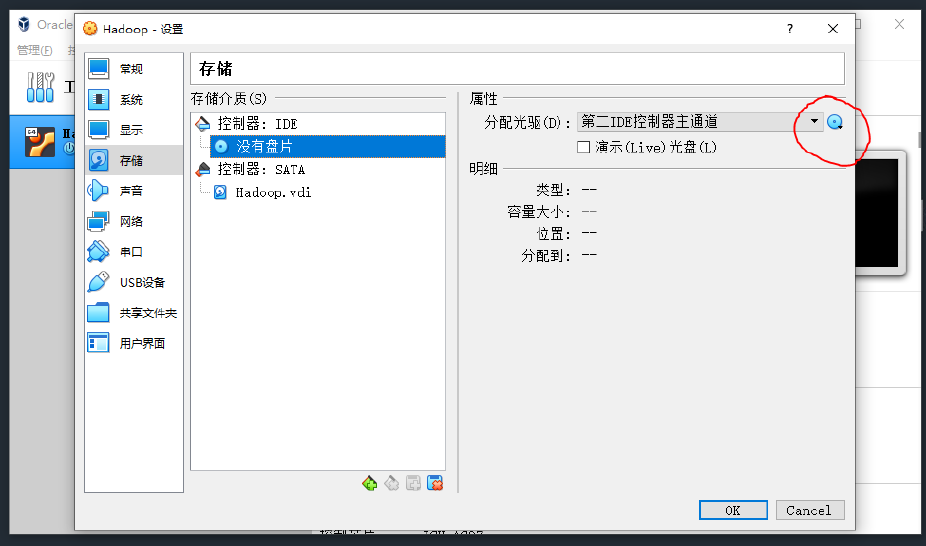Click the add storage attachment icon
This screenshot has width=926, height=546.
coord(413,483)
